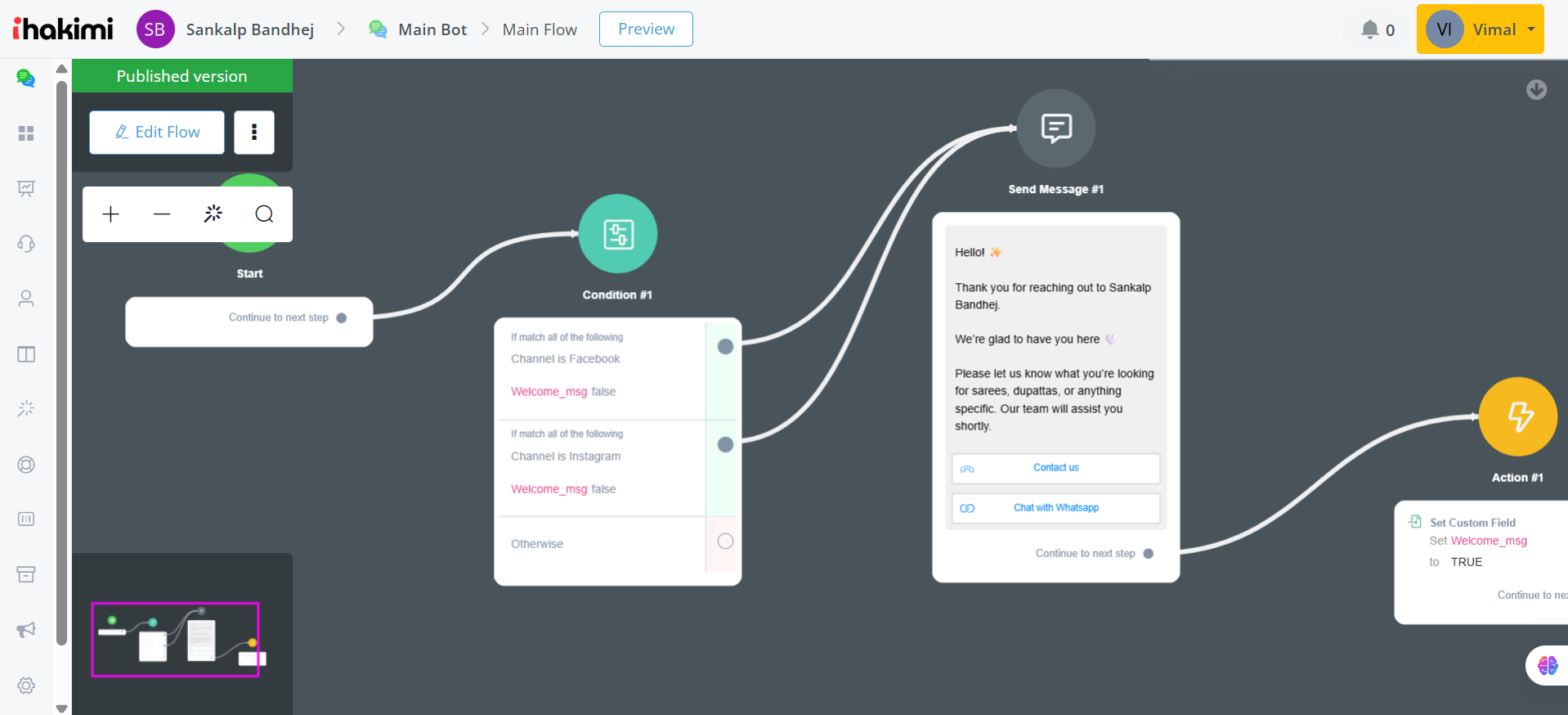
Task: Click the ihakimi logo
Action: click(x=63, y=29)
